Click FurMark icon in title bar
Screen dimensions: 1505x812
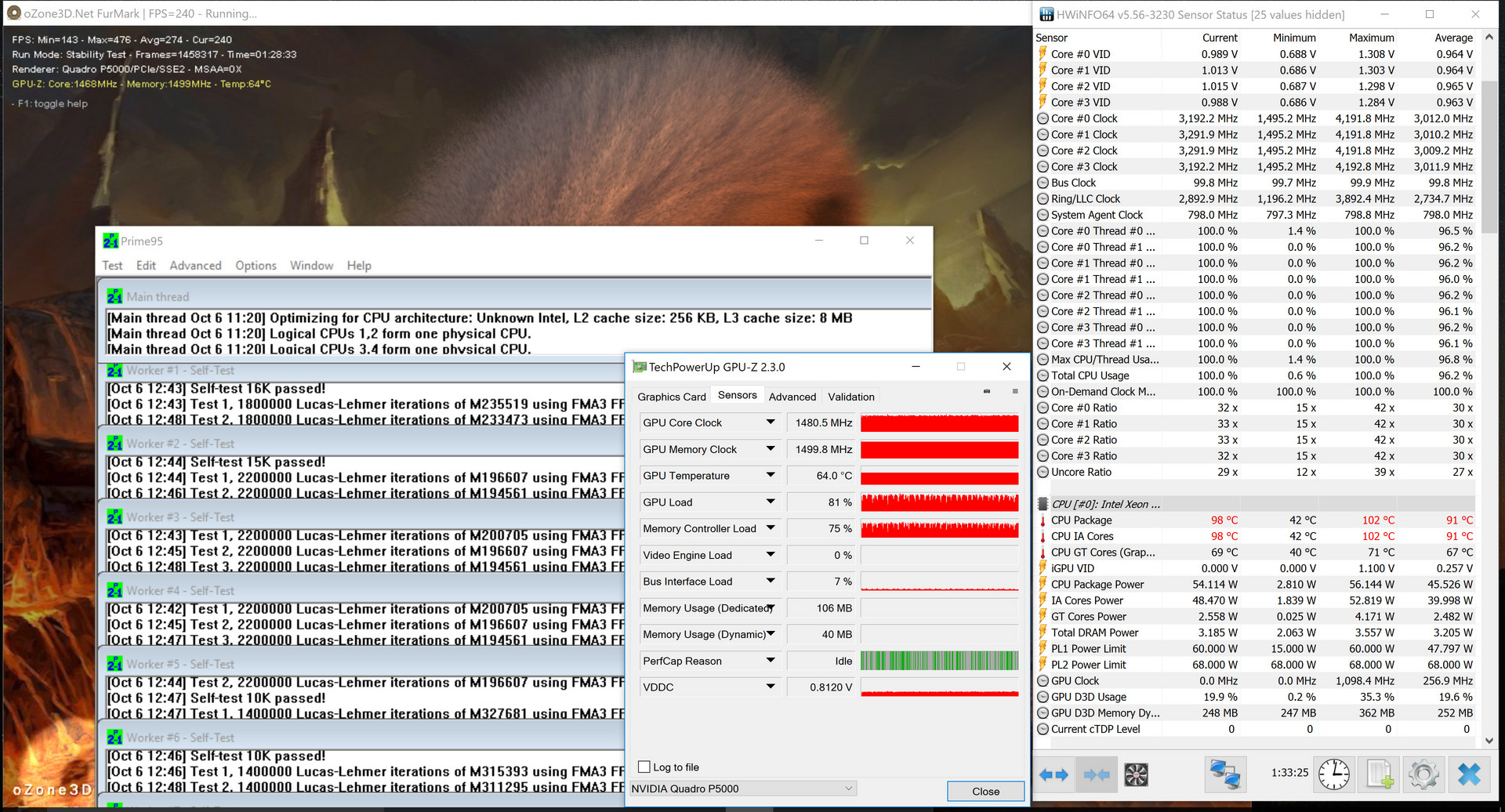pos(13,13)
